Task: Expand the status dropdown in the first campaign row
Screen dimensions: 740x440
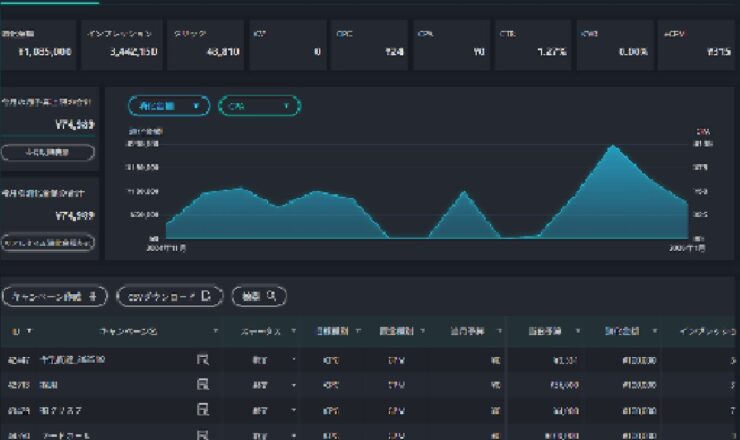Action: point(294,359)
